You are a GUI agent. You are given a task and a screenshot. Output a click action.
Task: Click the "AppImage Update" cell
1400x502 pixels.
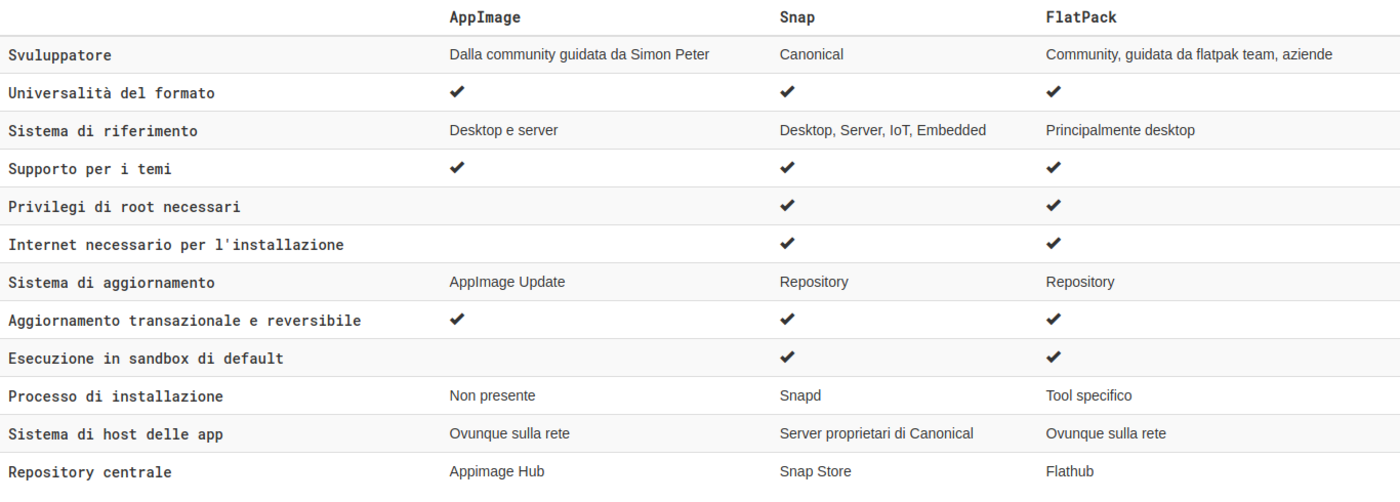coord(507,282)
